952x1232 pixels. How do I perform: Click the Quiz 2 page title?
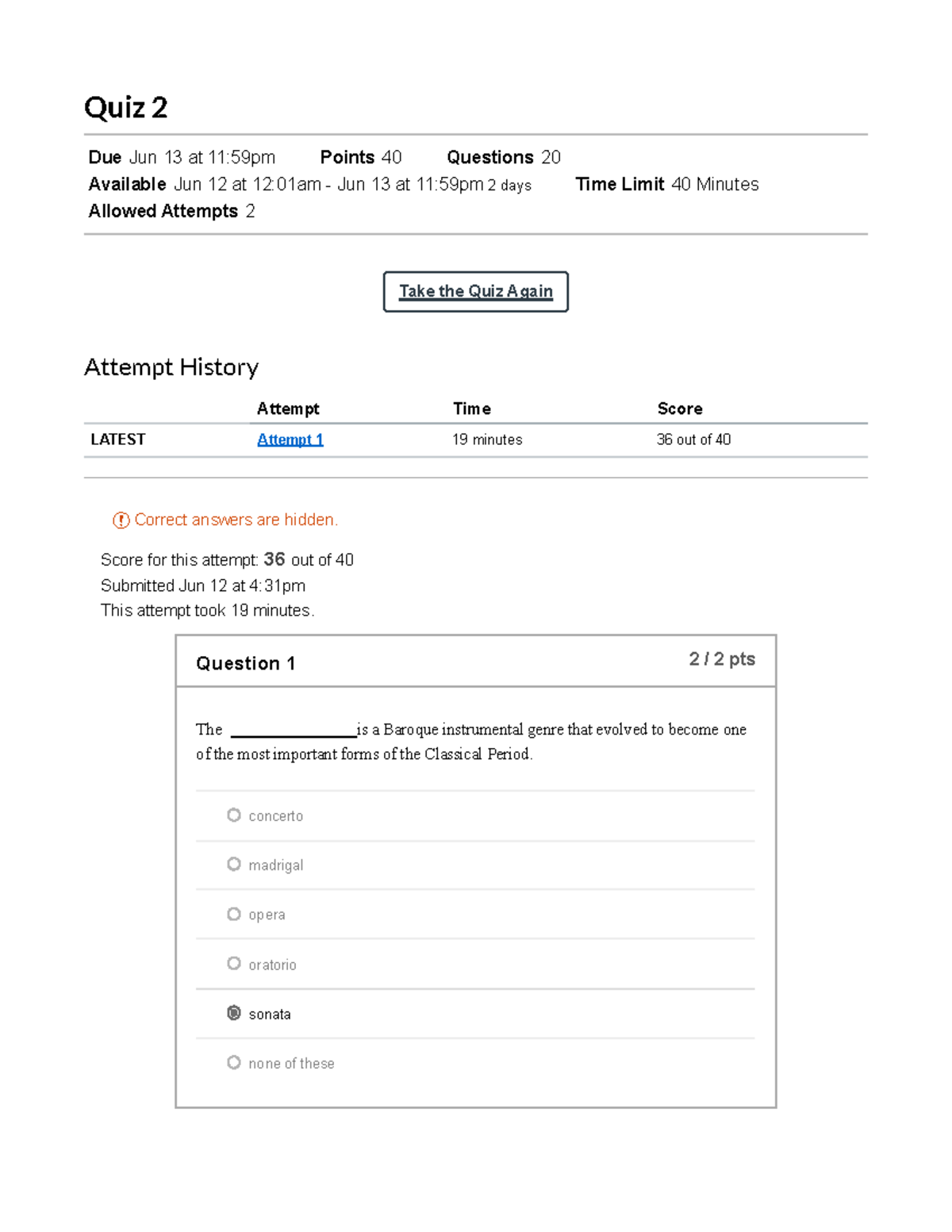[126, 107]
